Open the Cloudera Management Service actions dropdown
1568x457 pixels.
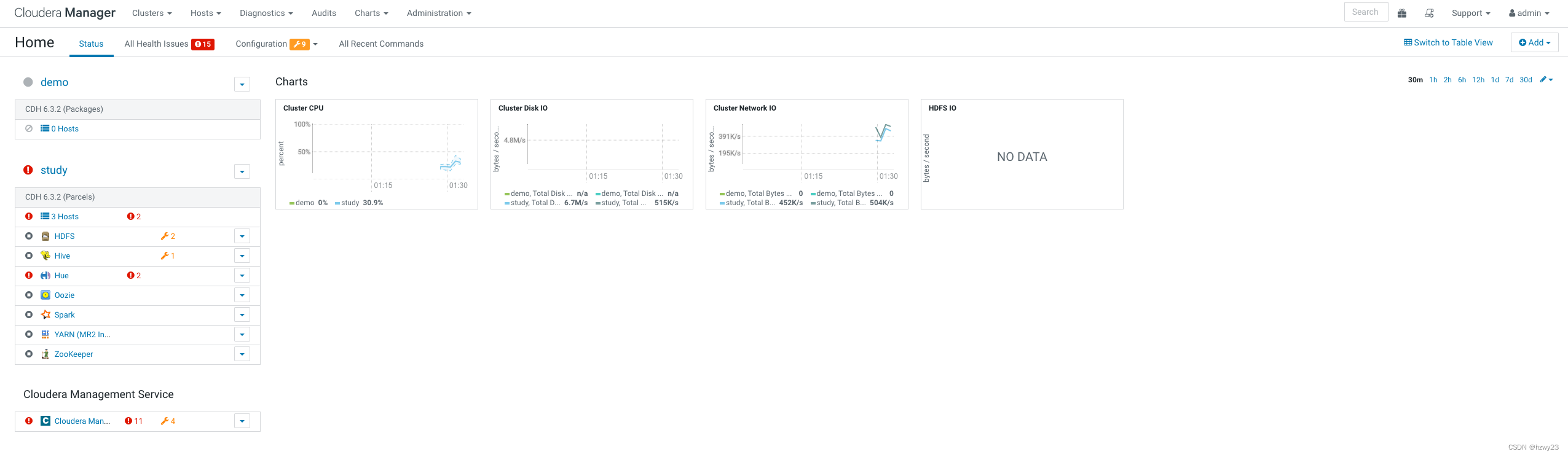point(242,421)
